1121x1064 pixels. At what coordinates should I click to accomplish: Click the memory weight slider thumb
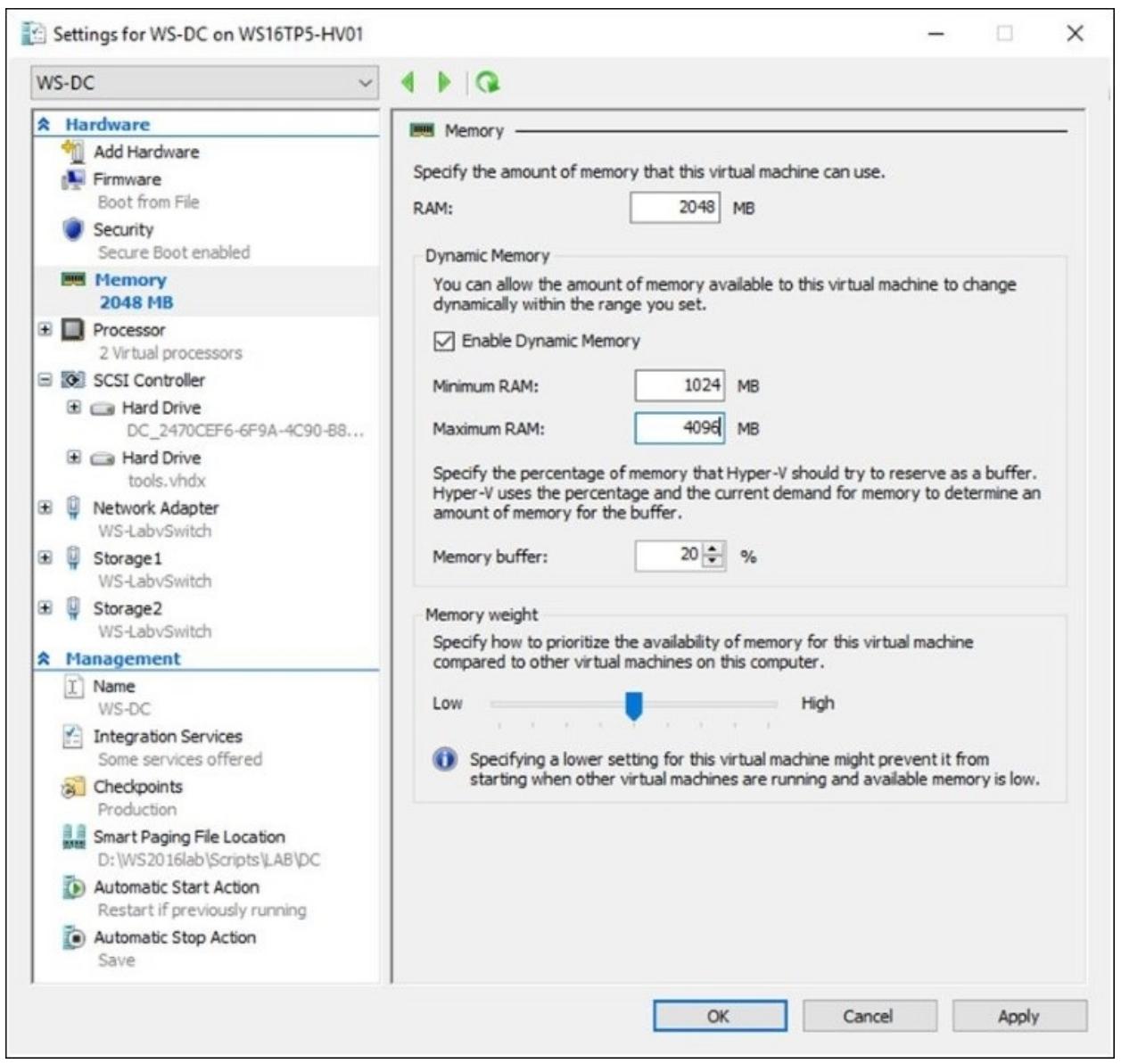click(x=633, y=705)
